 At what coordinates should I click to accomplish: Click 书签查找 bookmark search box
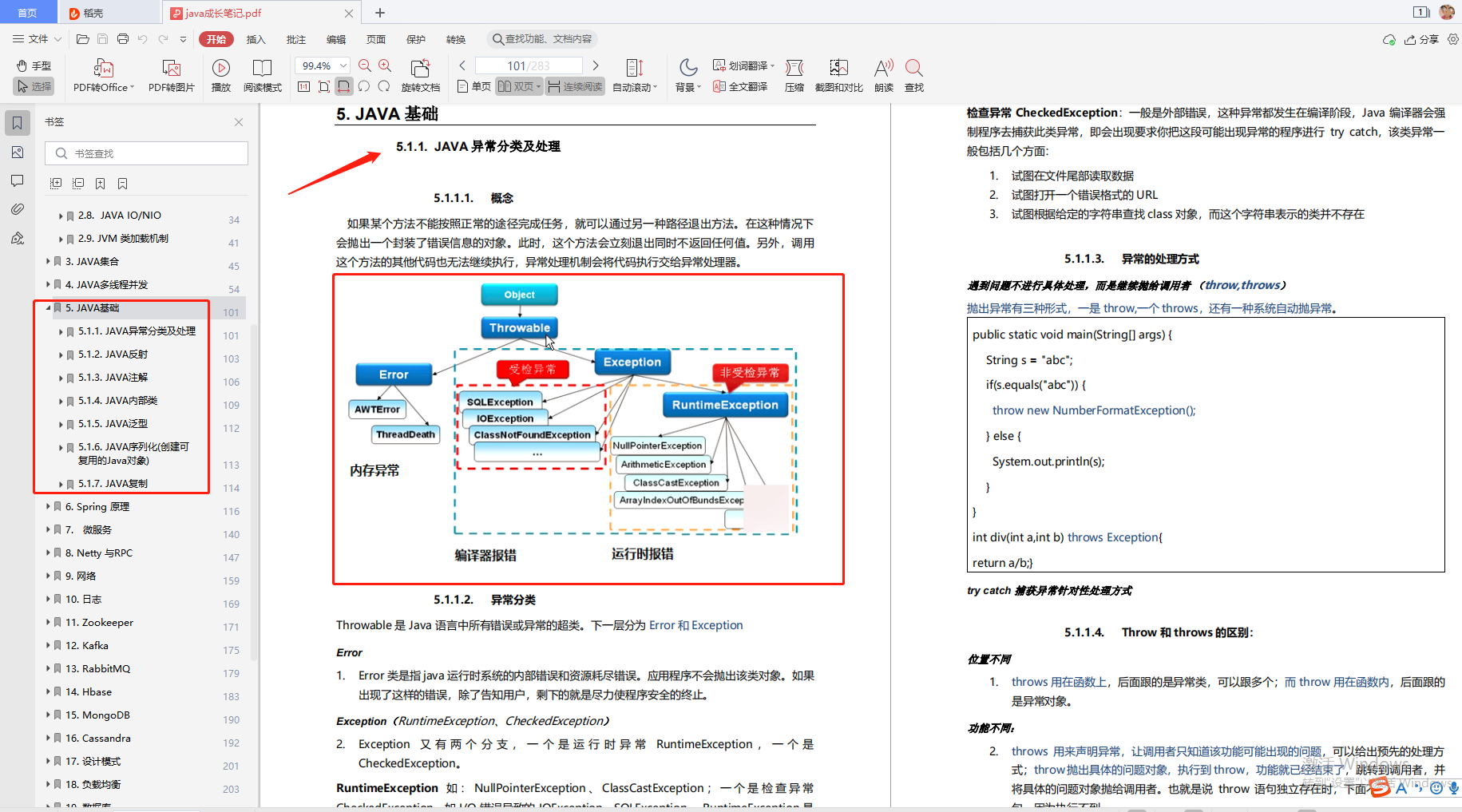146,153
